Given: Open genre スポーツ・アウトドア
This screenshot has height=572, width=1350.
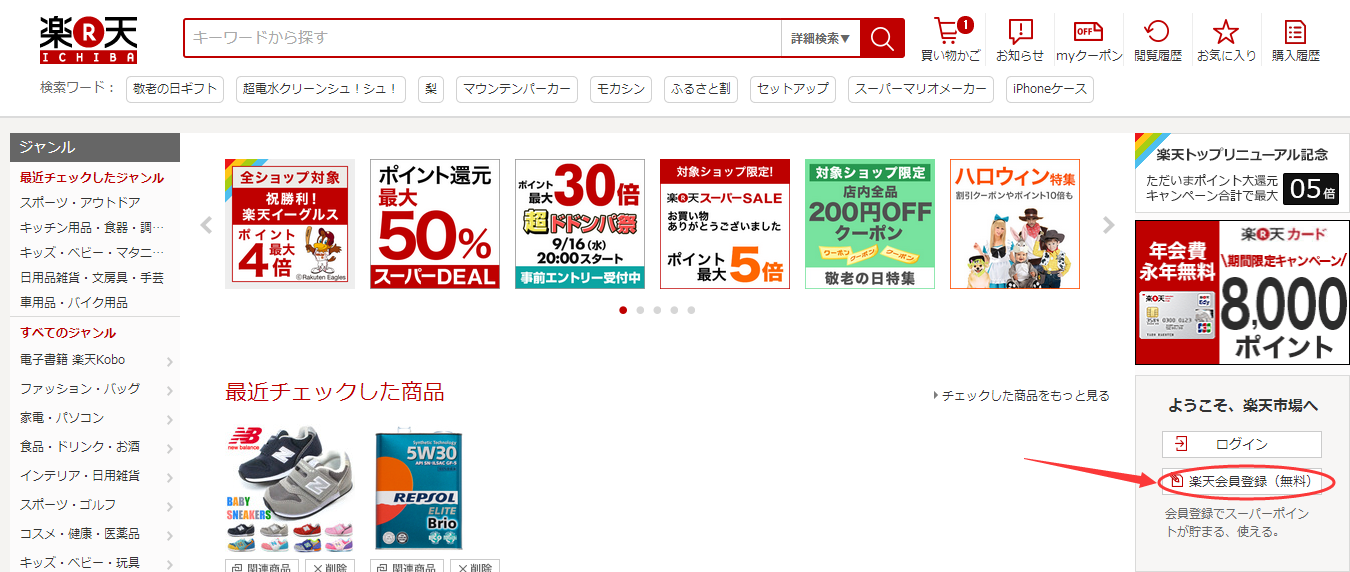Looking at the screenshot, I should (80, 203).
